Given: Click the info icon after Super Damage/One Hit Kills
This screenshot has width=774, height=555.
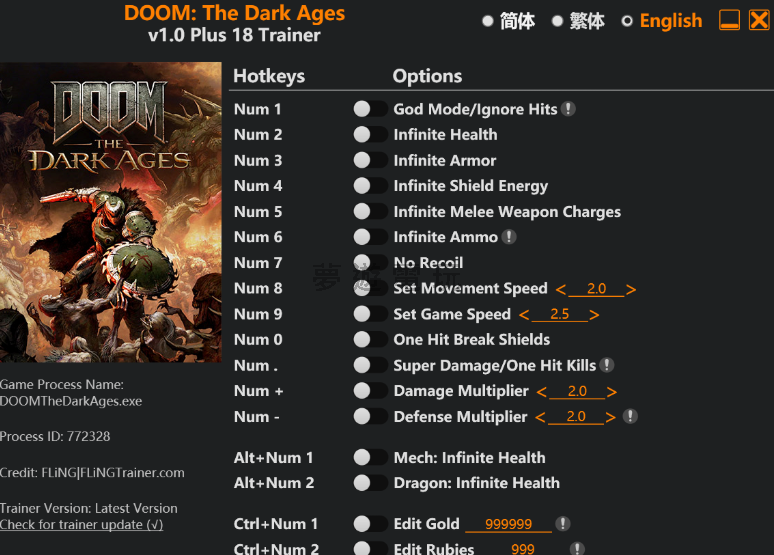Looking at the screenshot, I should (x=607, y=365).
